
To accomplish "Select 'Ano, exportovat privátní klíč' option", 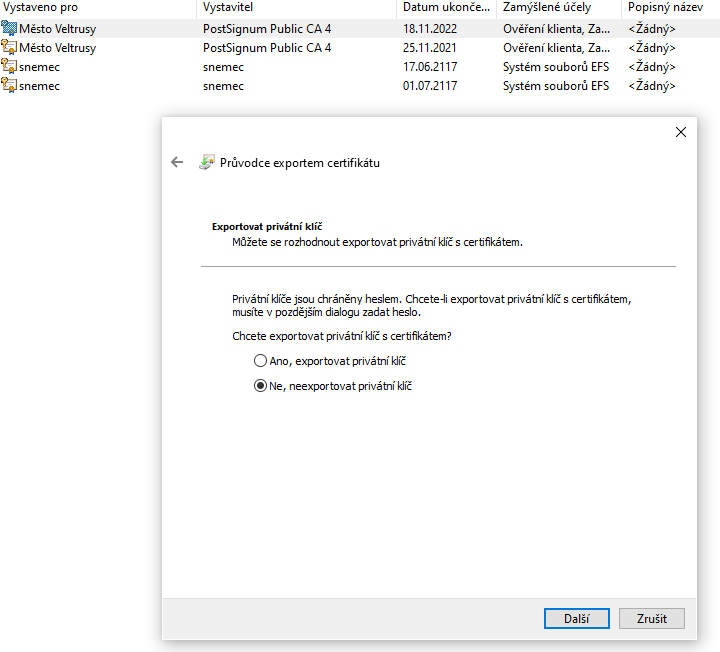I will [261, 361].
